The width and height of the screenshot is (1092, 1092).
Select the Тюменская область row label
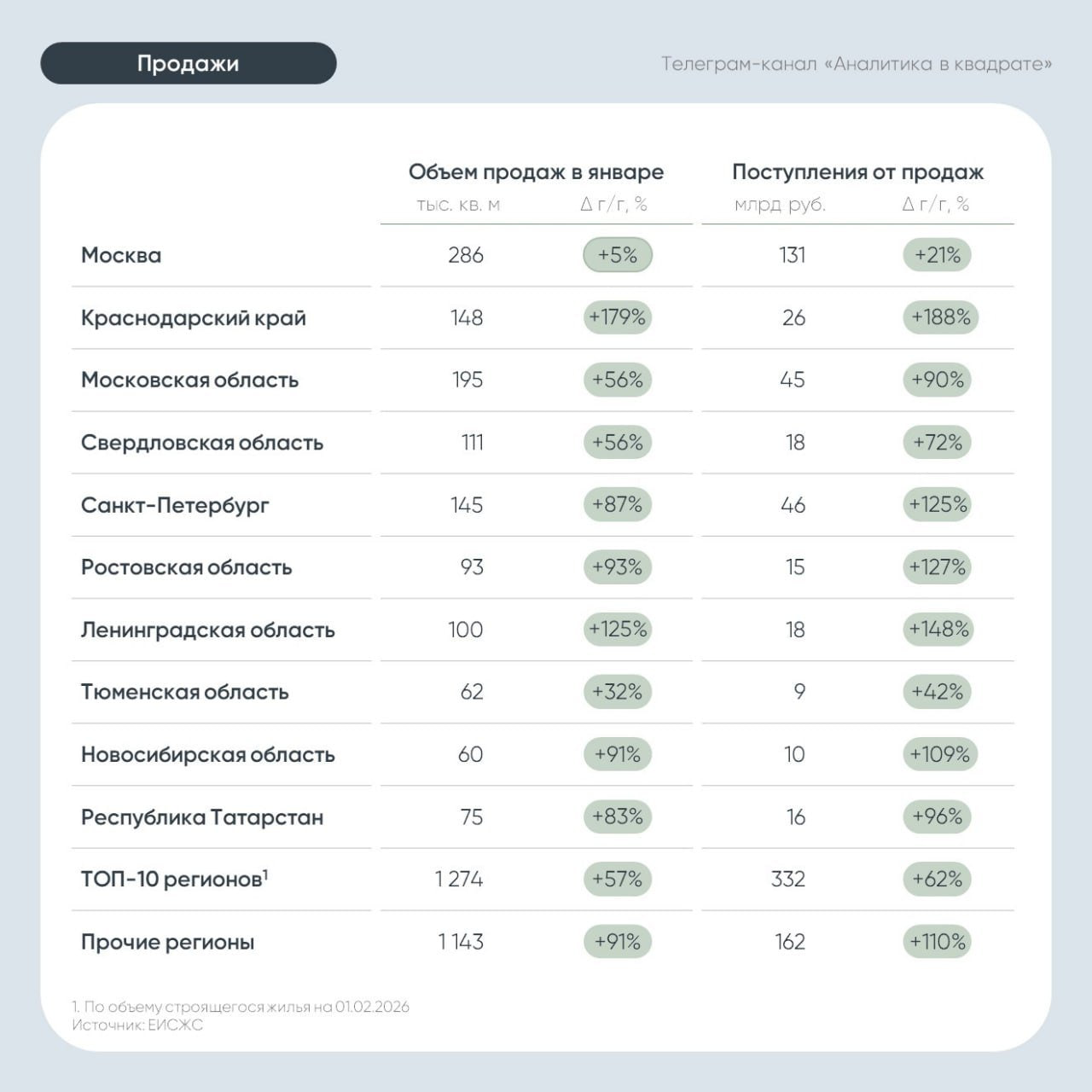184,692
